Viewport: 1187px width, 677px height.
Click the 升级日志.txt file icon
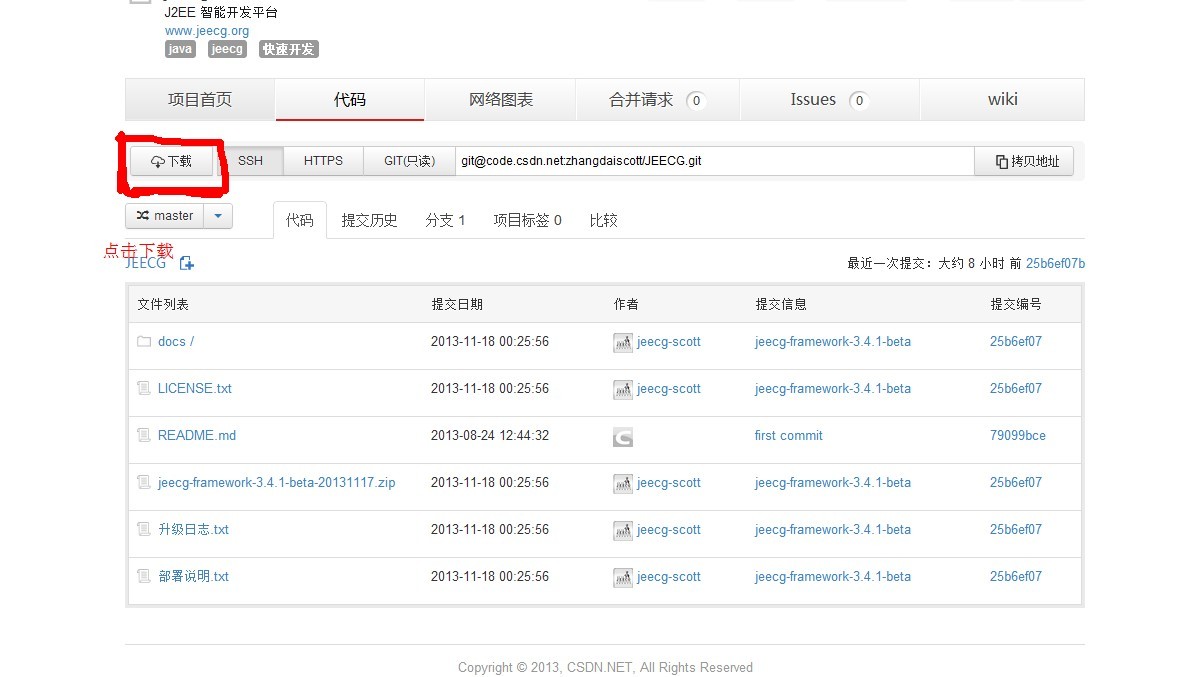[x=144, y=529]
